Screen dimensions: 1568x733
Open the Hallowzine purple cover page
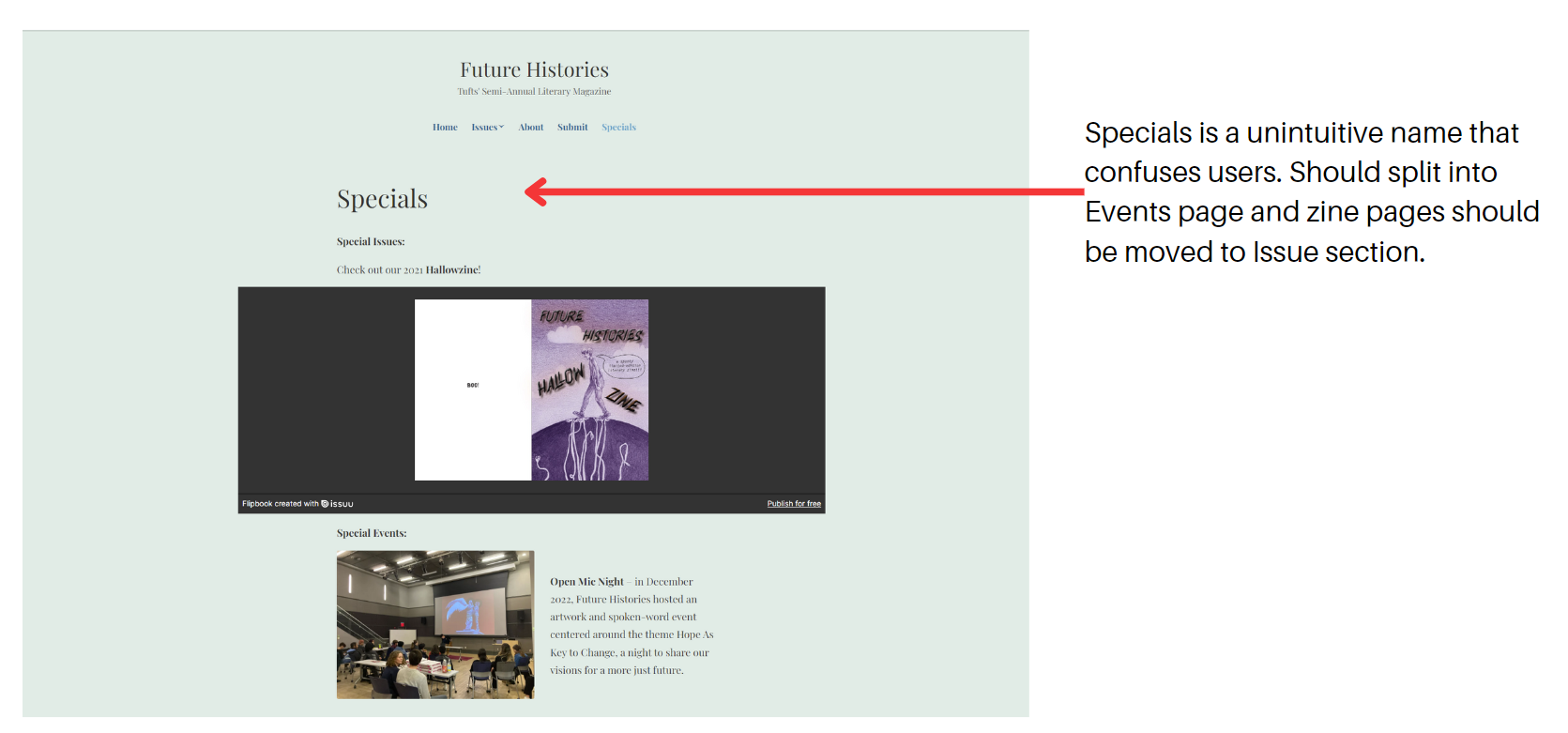(590, 390)
